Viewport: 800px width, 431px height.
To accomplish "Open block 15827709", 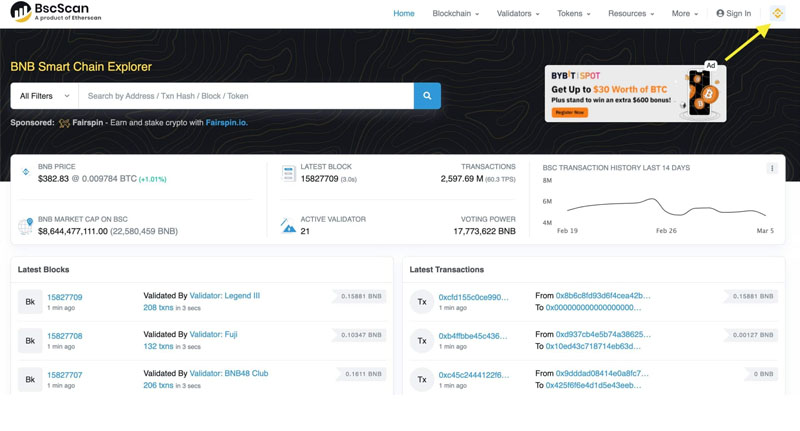I will coord(65,297).
